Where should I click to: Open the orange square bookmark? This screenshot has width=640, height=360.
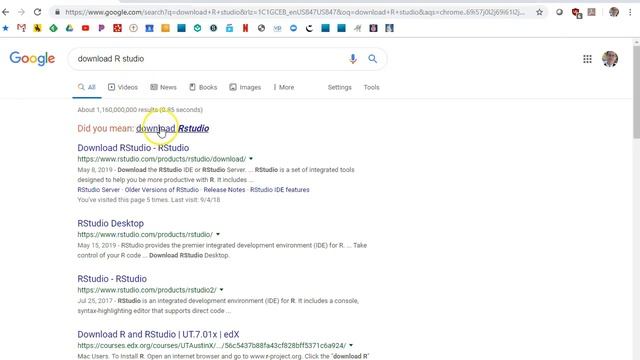tap(165, 28)
